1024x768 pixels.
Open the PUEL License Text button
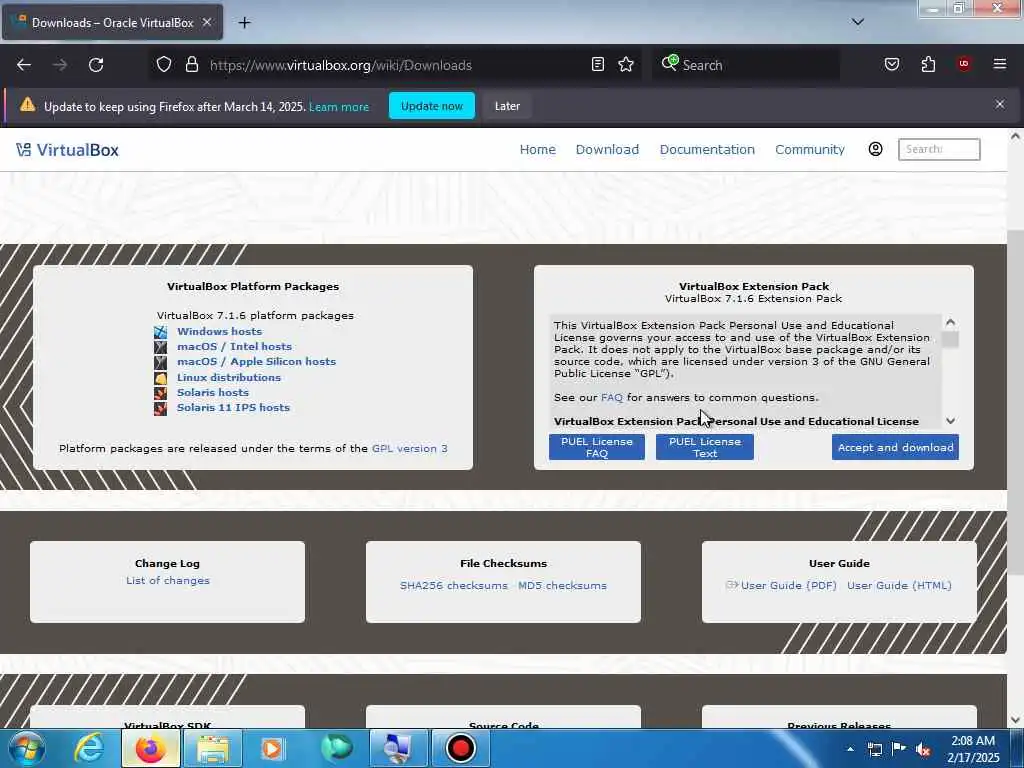705,447
